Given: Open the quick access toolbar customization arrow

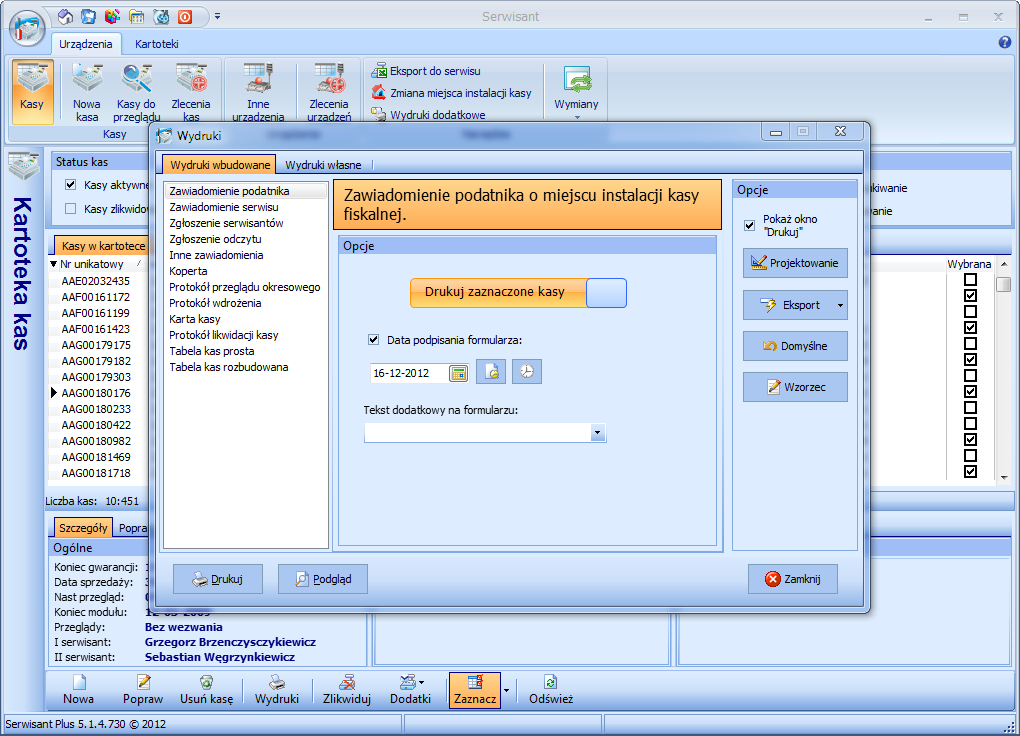Looking at the screenshot, I should (x=217, y=16).
